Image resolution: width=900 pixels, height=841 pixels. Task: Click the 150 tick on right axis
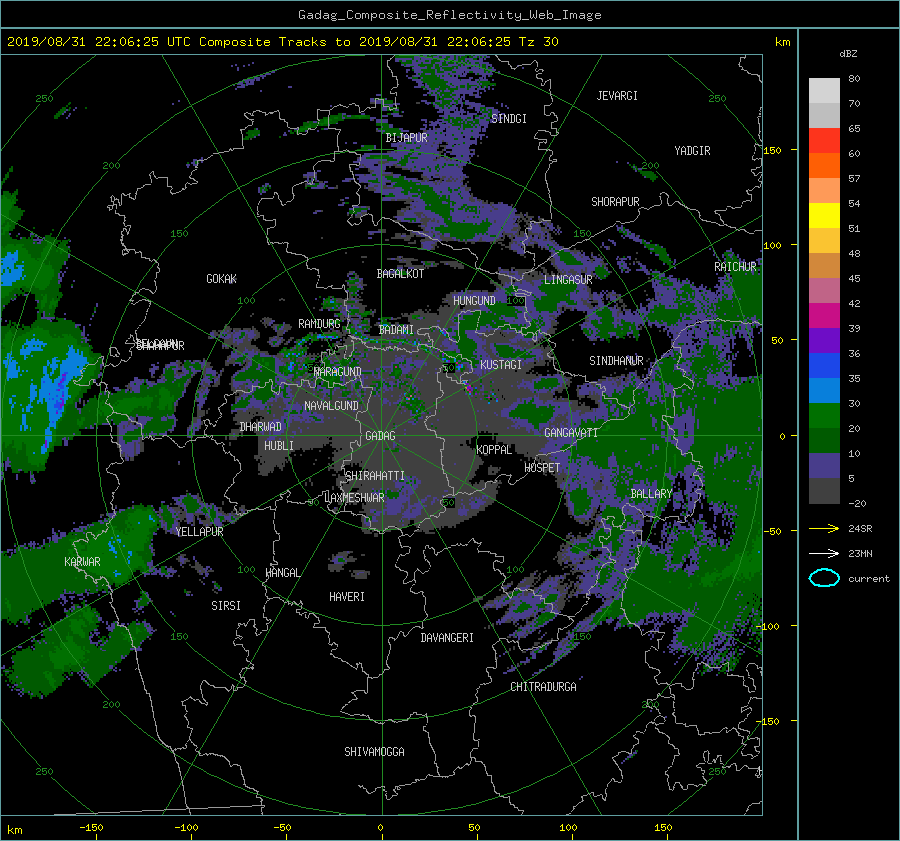pyautogui.click(x=772, y=150)
